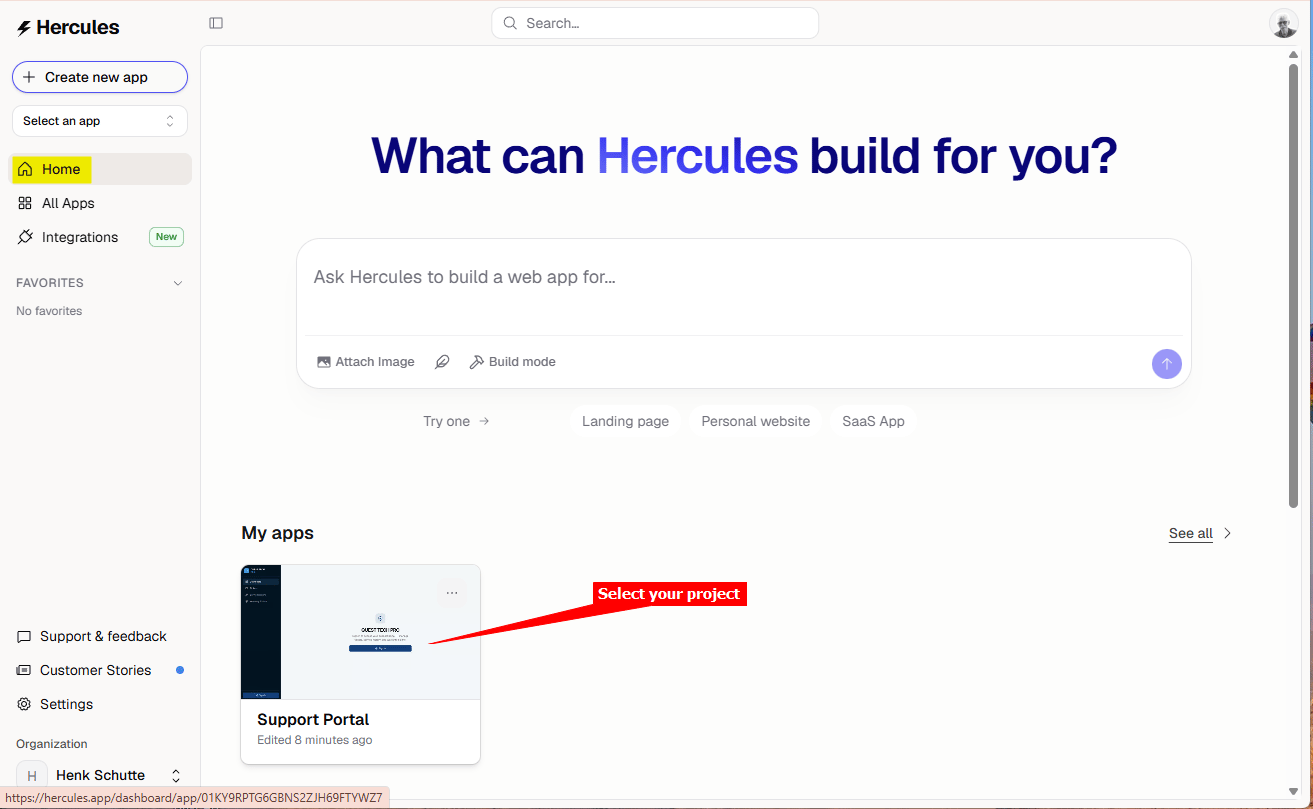Click the My apps heading
Screen dimensions: 1313x809
point(277,533)
